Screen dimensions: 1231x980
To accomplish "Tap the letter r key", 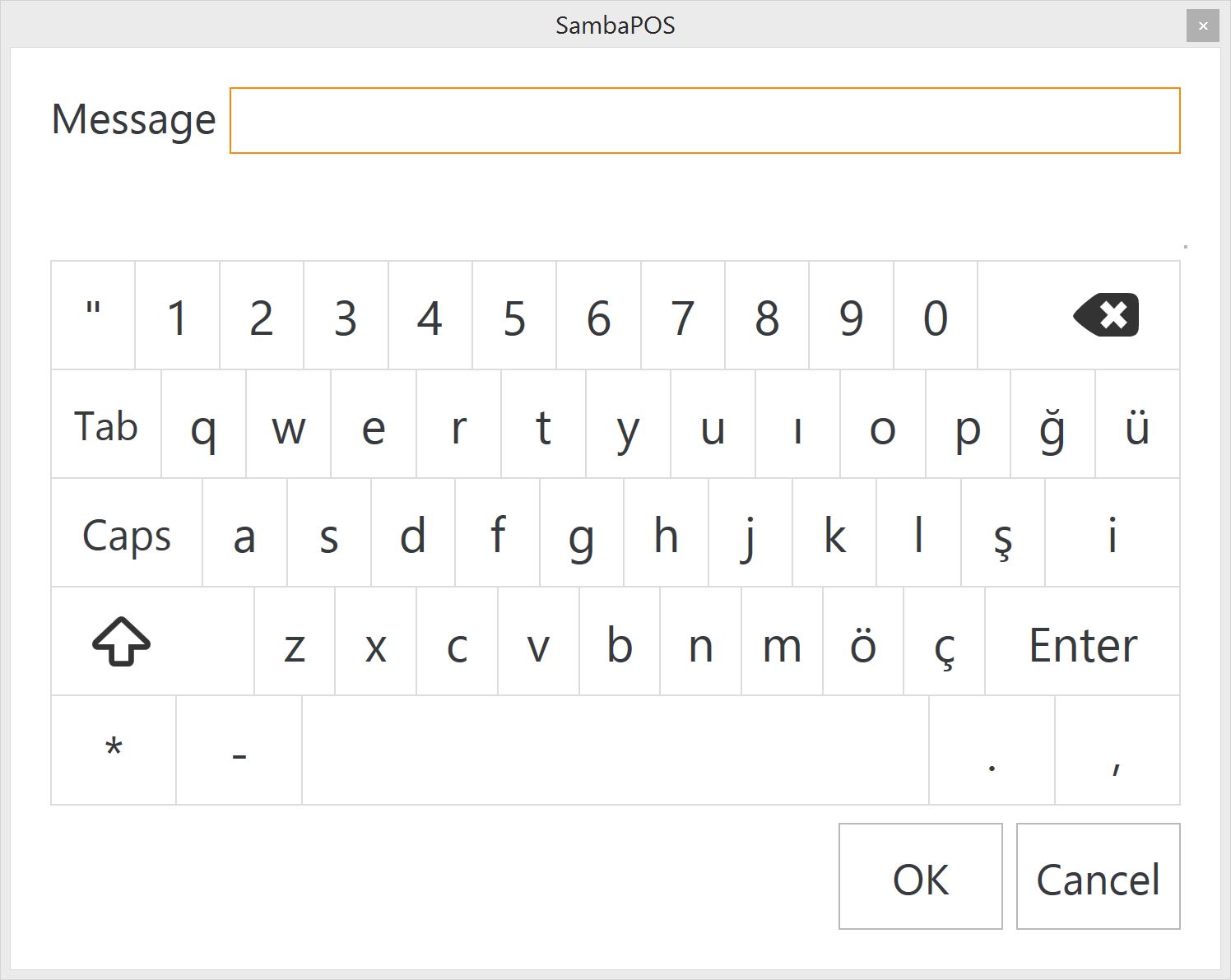I will [459, 424].
